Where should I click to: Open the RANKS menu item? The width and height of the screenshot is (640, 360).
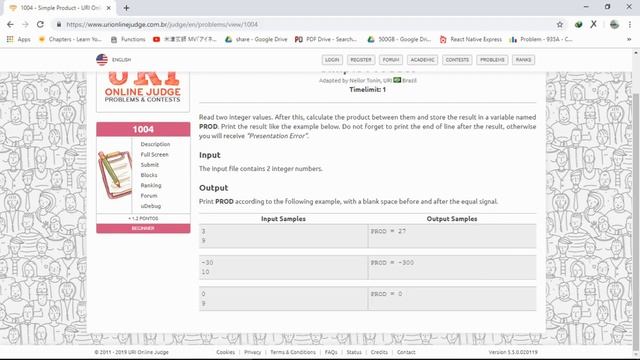click(523, 60)
